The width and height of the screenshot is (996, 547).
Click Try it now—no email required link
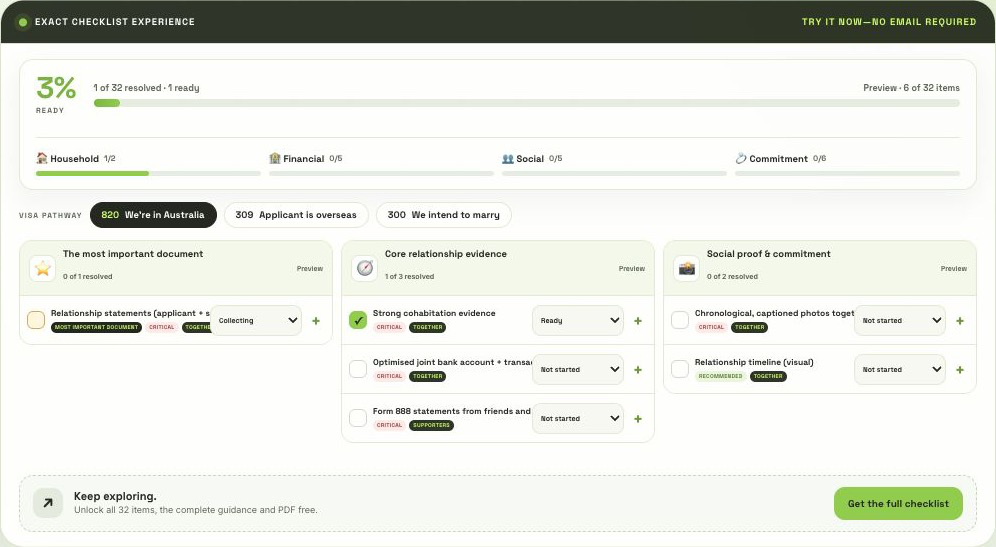pyautogui.click(x=889, y=22)
